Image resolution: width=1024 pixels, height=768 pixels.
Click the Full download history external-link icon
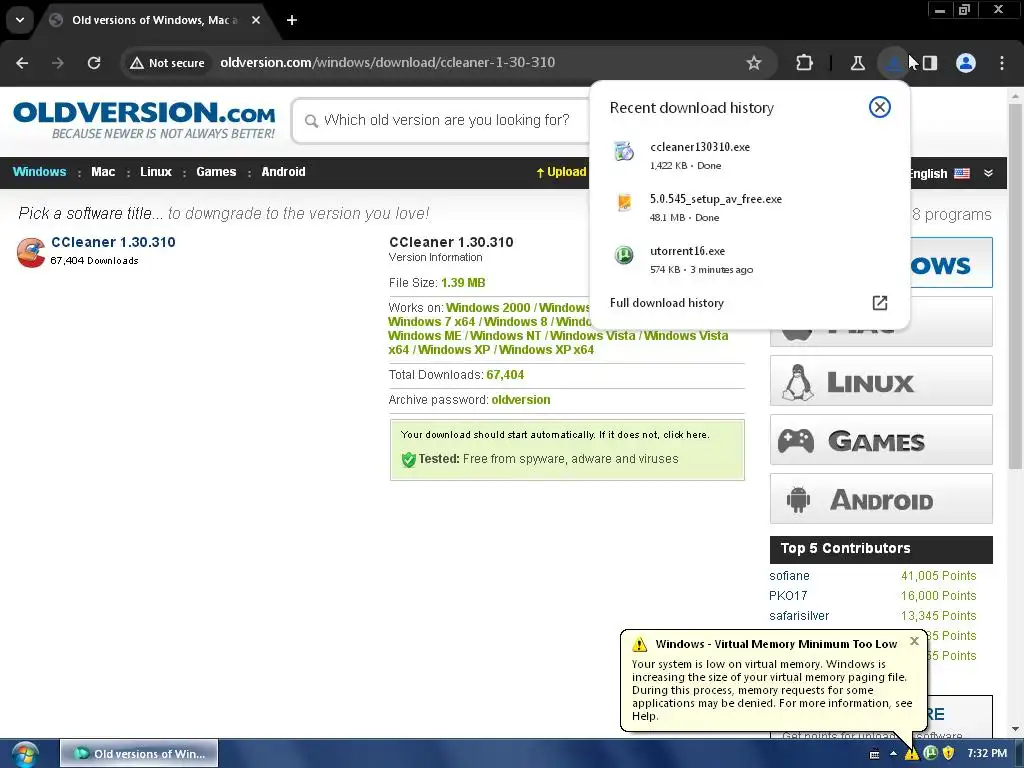coord(880,303)
